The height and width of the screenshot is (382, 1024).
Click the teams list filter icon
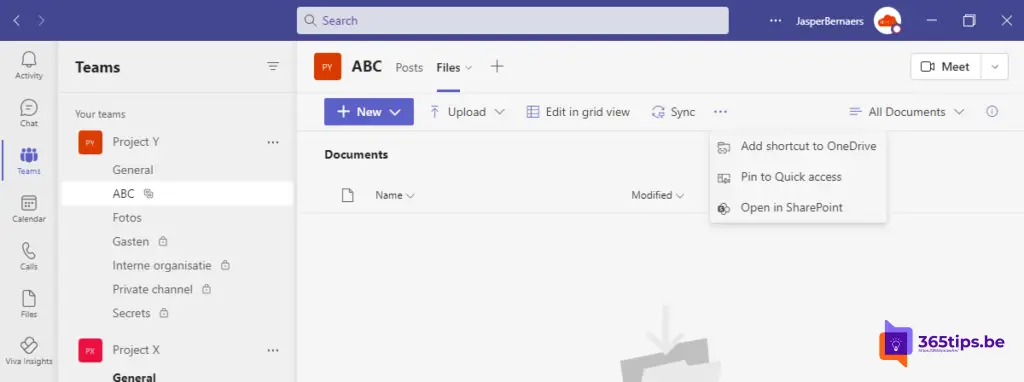(273, 66)
